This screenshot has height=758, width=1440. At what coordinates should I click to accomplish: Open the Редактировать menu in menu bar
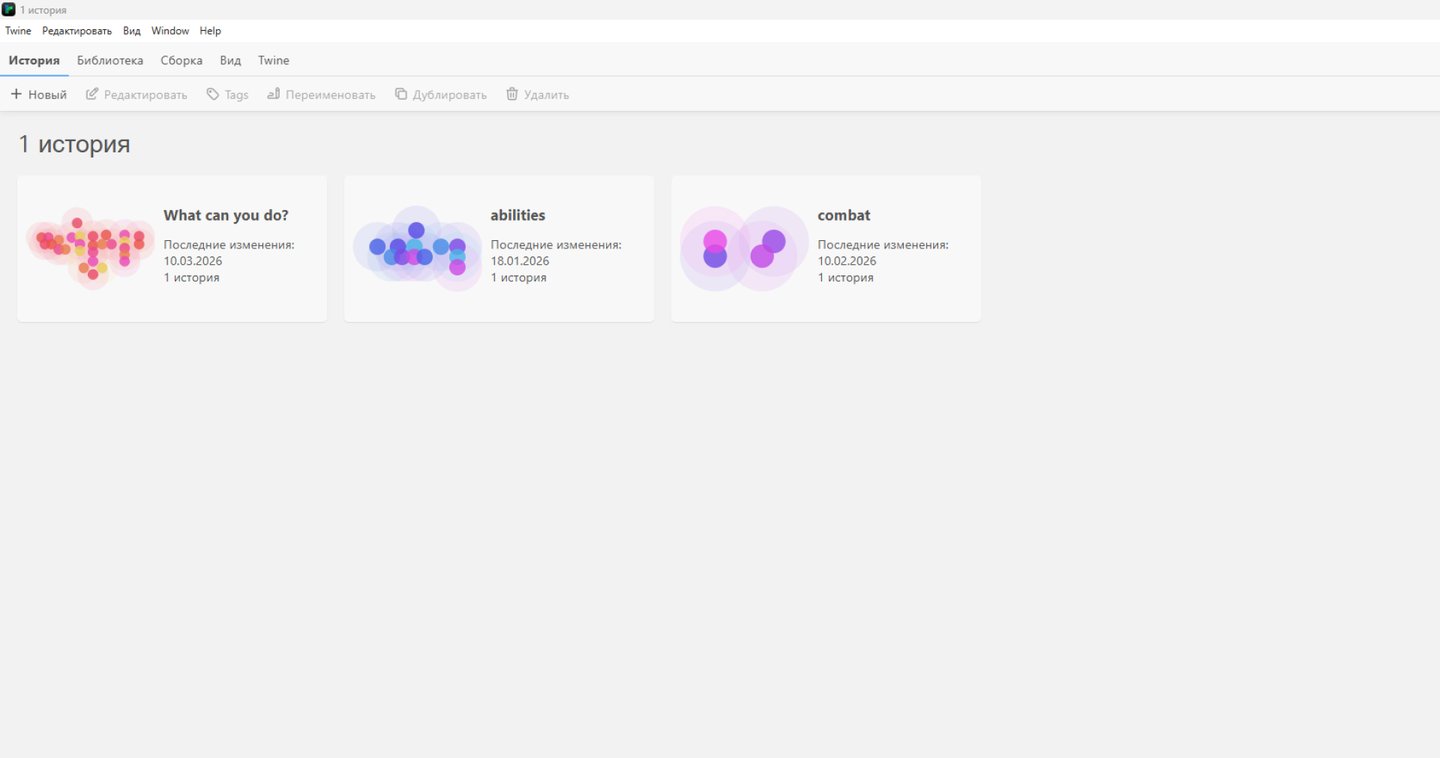coord(77,31)
